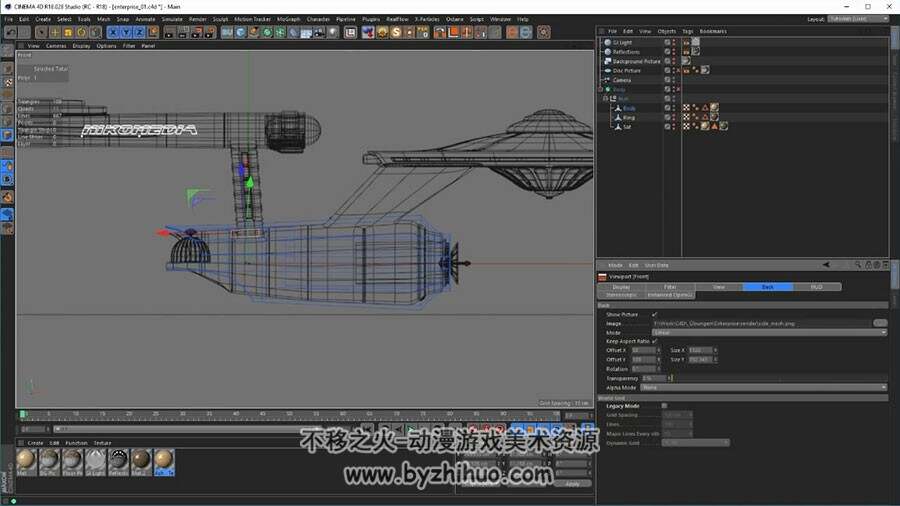Click Phong tag on Ring object

click(x=696, y=118)
